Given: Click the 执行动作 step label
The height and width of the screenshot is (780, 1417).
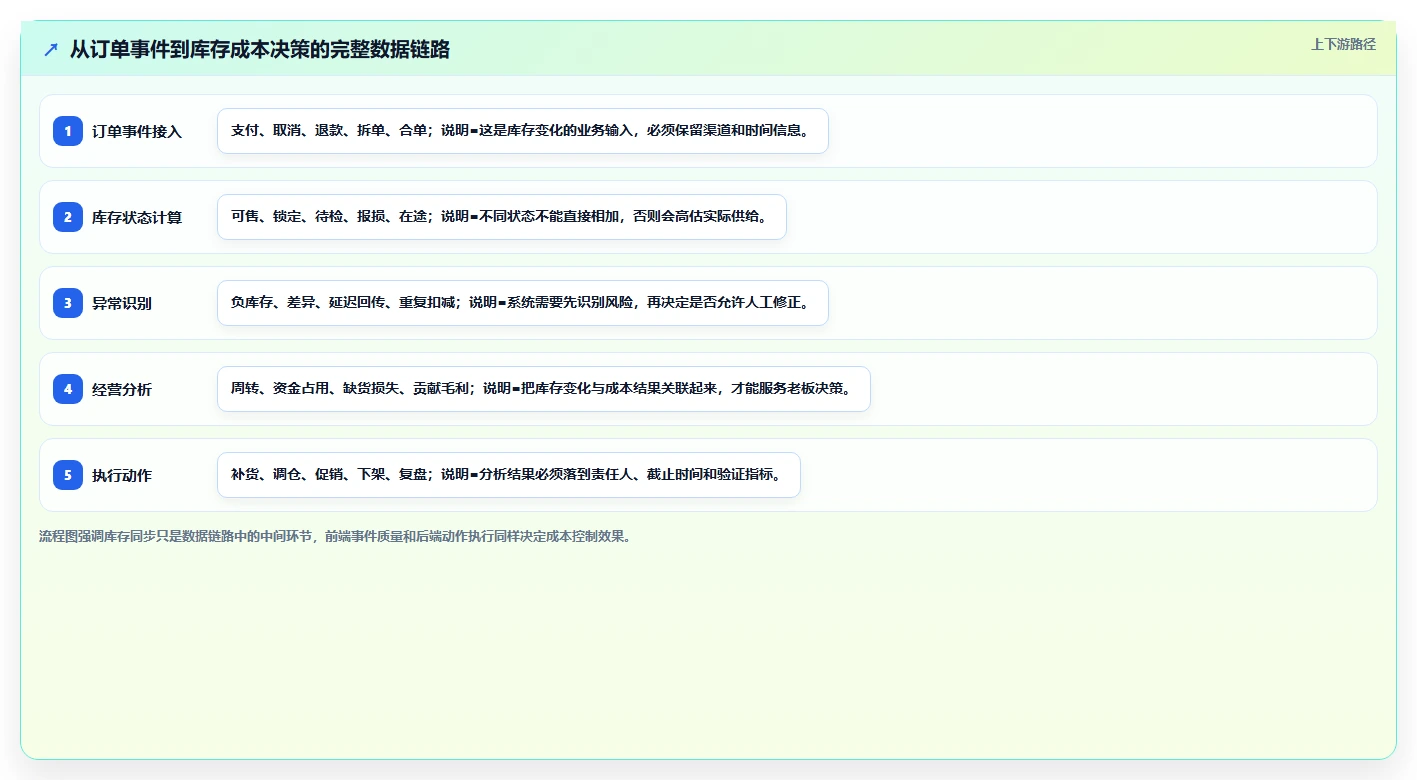Looking at the screenshot, I should pyautogui.click(x=122, y=475).
